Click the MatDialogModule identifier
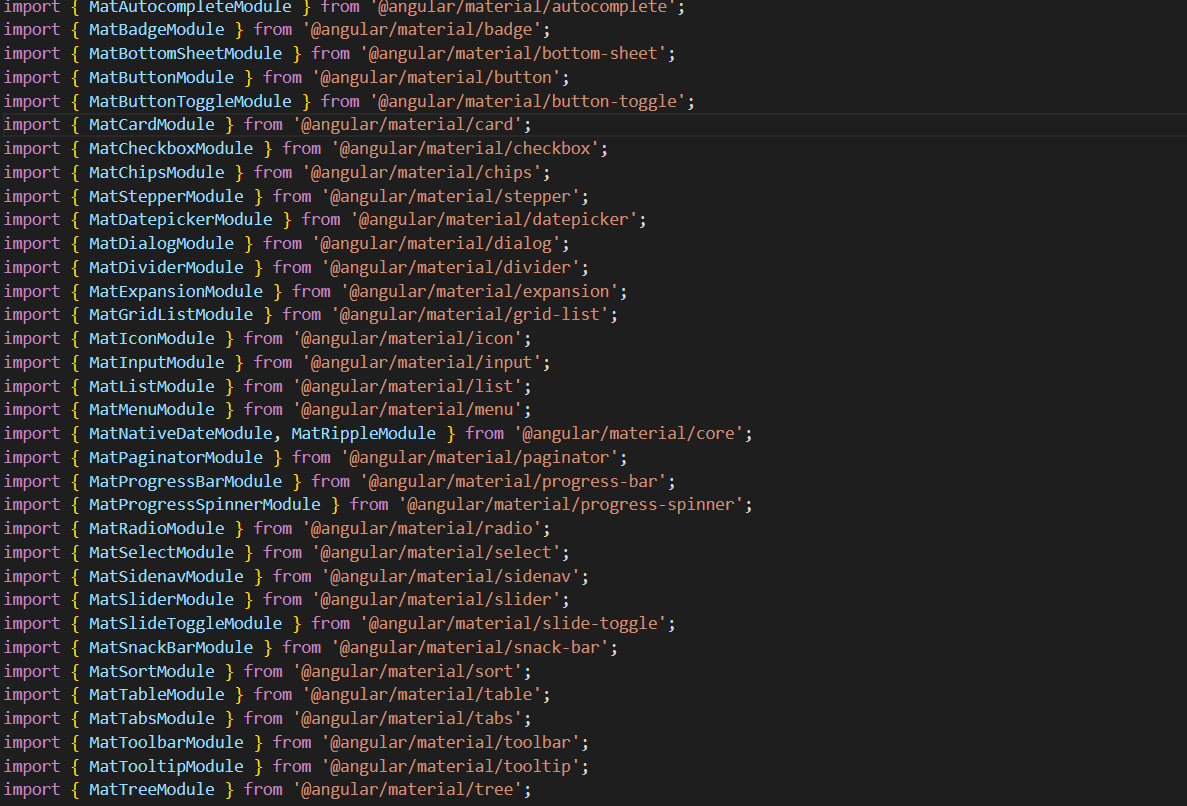The height and width of the screenshot is (806, 1187). (x=161, y=243)
